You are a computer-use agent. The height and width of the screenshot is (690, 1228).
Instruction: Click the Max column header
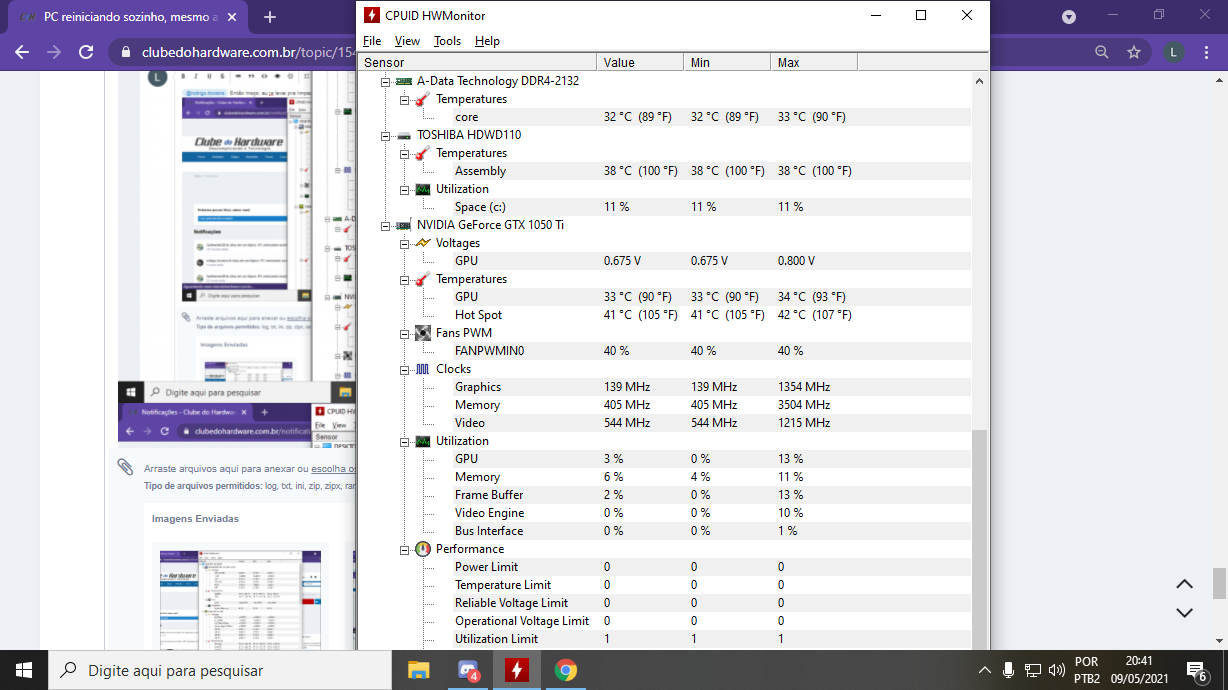814,62
